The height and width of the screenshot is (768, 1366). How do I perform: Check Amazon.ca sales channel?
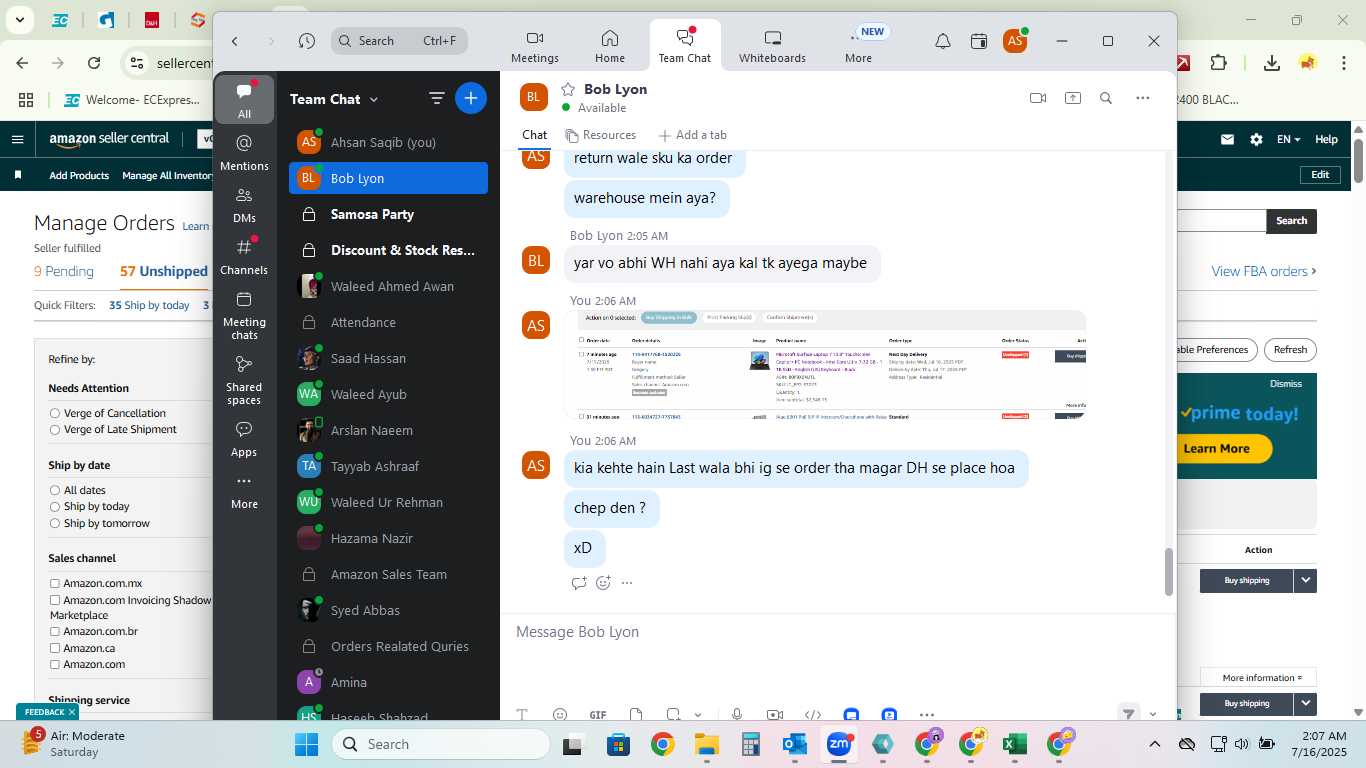pyautogui.click(x=55, y=648)
